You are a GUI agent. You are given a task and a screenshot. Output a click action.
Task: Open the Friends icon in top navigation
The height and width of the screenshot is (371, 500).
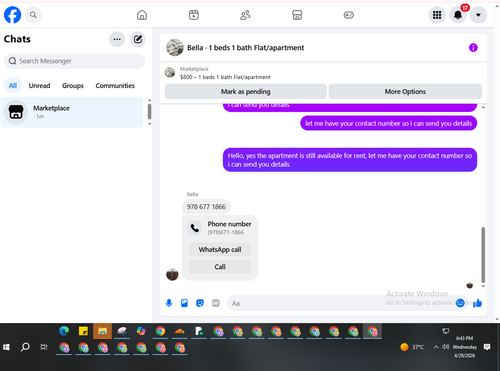[x=245, y=15]
